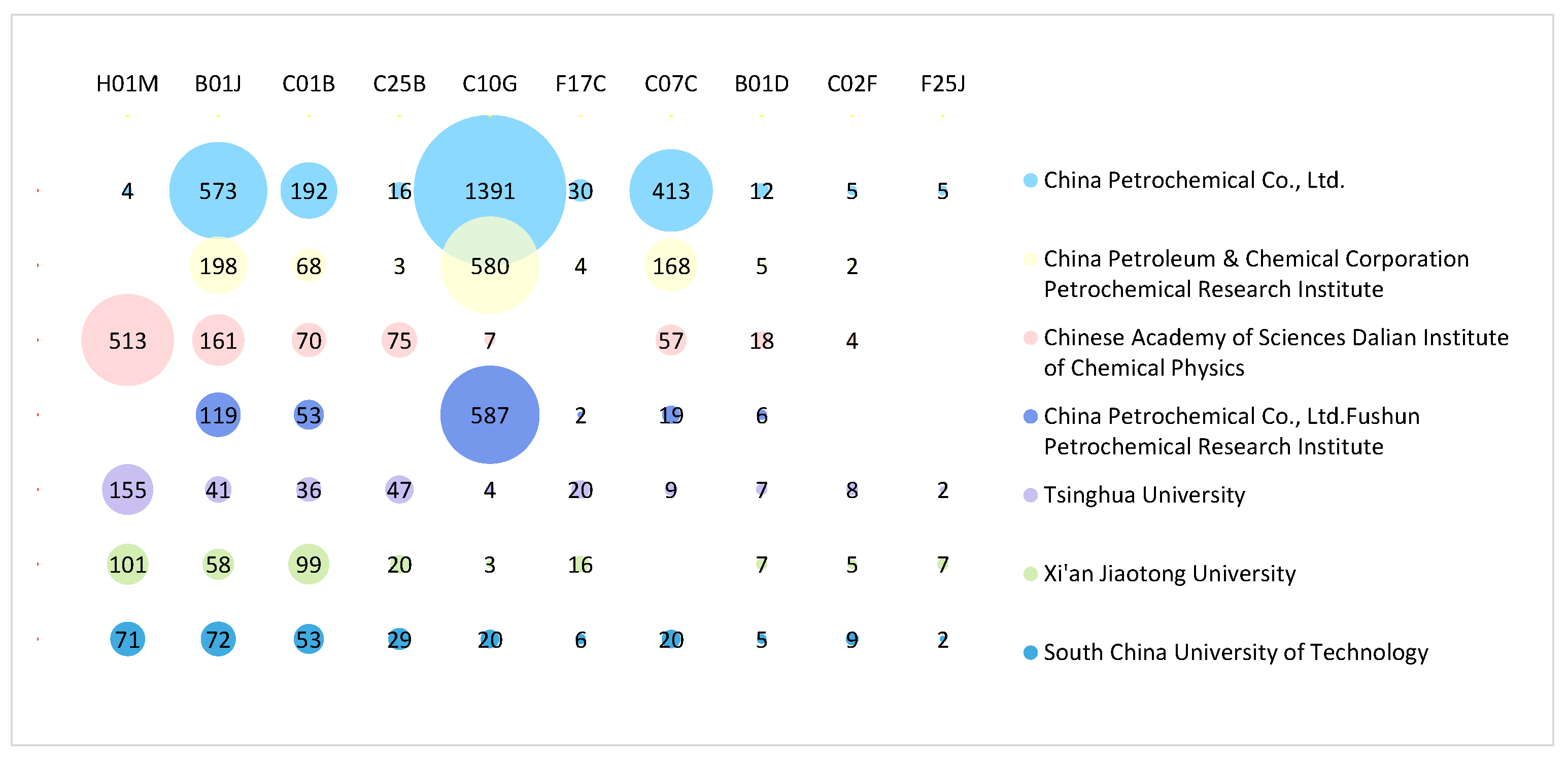Select the C10G column label
This screenshot has height=760, width=1568.
tap(489, 83)
